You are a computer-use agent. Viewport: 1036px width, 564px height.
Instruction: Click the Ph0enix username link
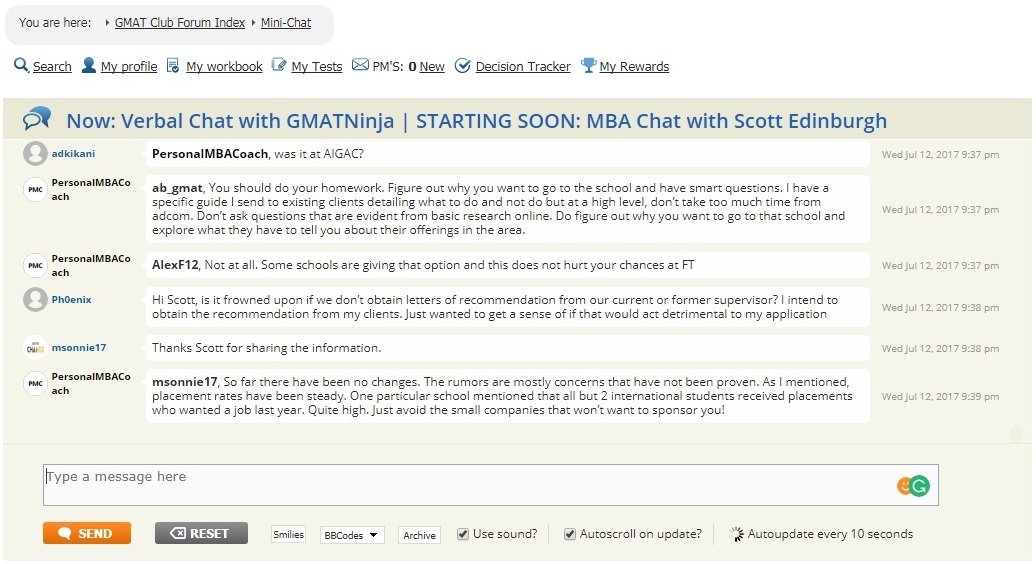72,299
